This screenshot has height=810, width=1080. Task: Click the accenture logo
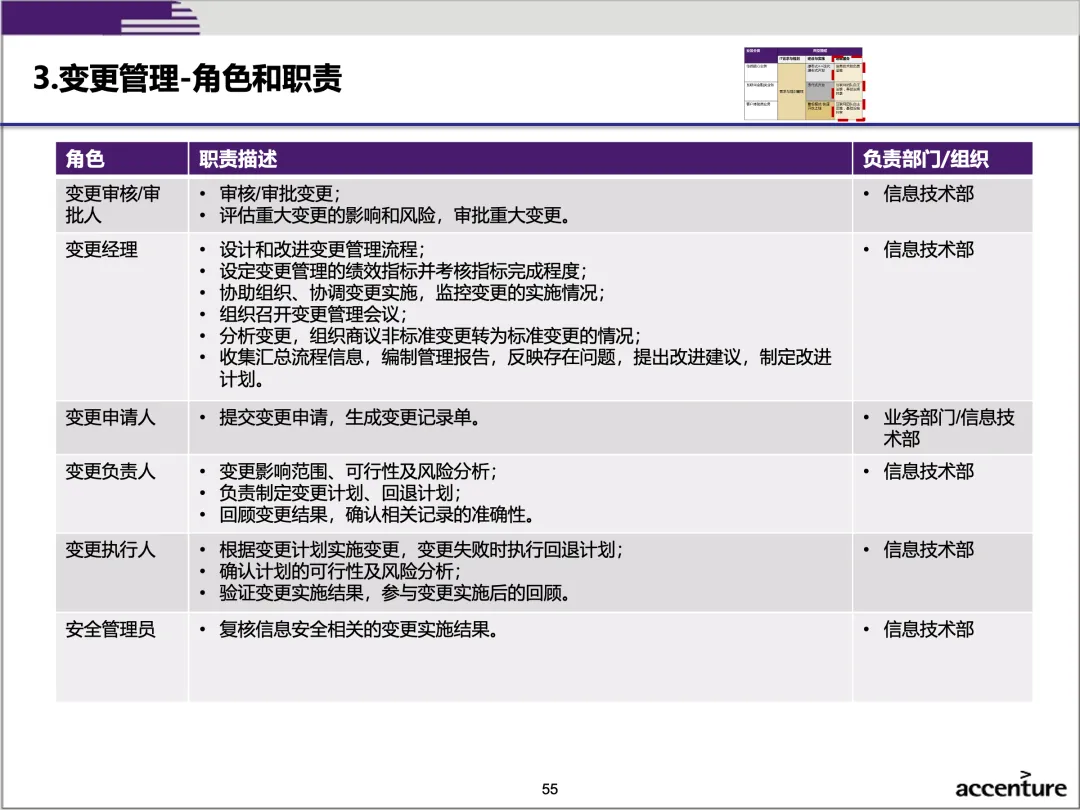click(x=1010, y=785)
